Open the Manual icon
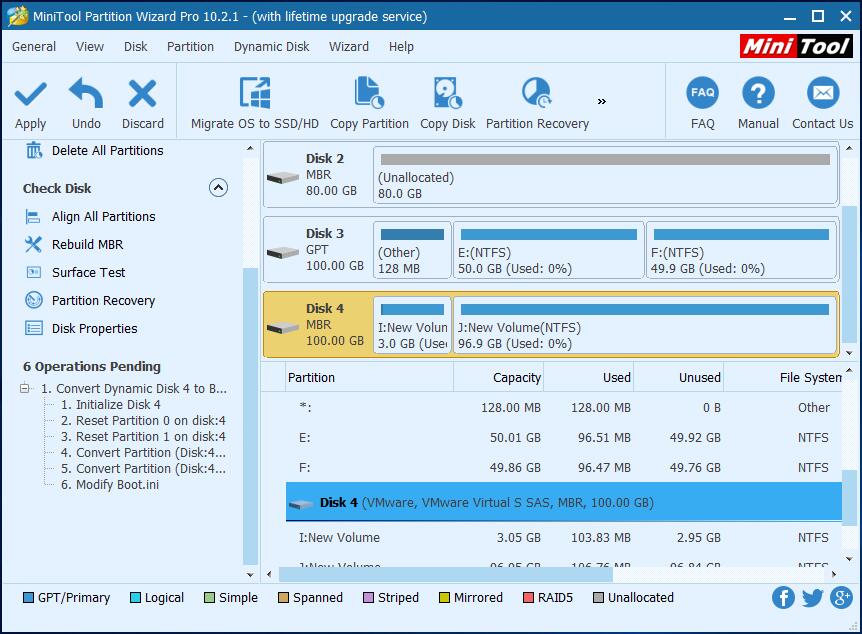 (758, 94)
